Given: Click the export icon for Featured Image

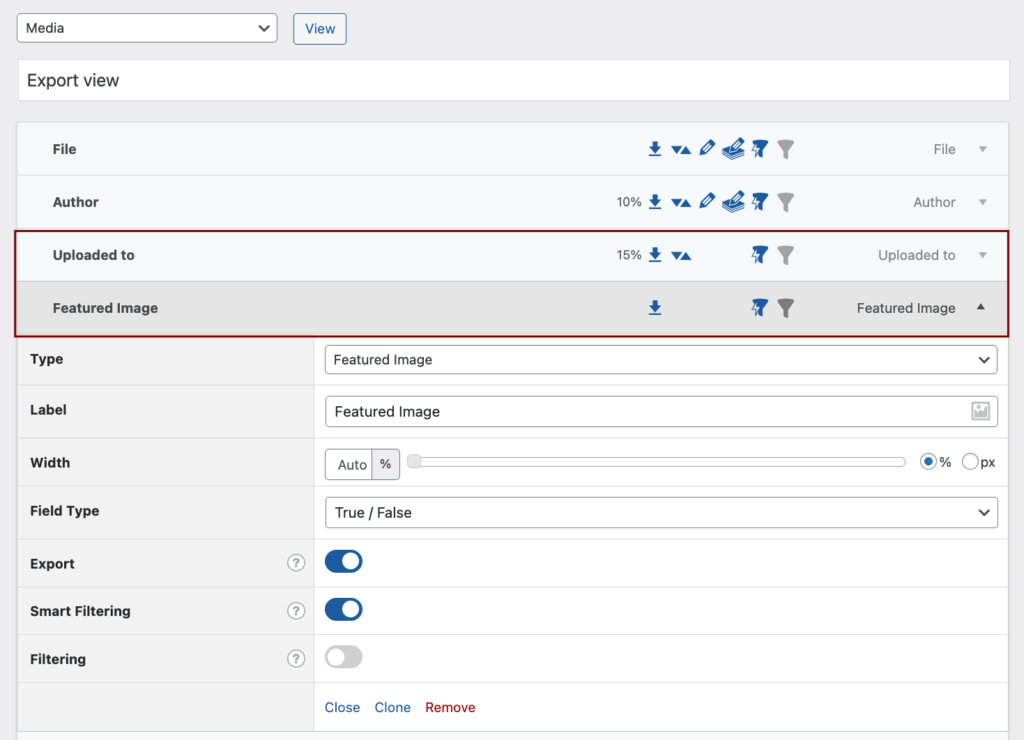Looking at the screenshot, I should tap(655, 307).
